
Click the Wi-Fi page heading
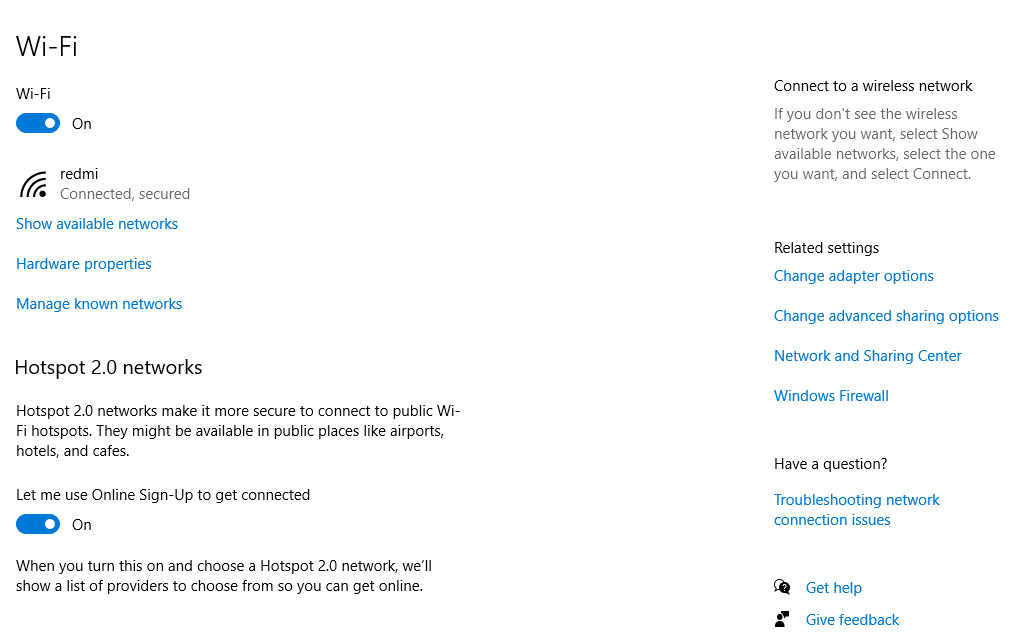coord(46,46)
